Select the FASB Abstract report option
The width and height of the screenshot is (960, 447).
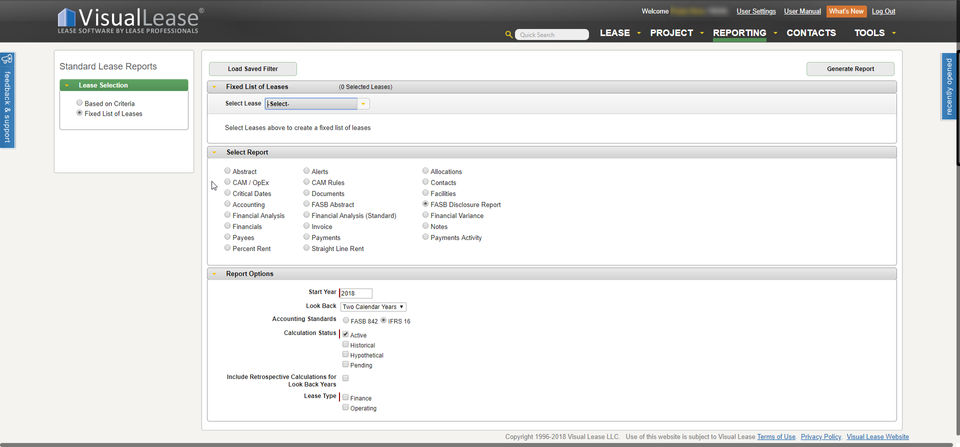click(x=307, y=205)
